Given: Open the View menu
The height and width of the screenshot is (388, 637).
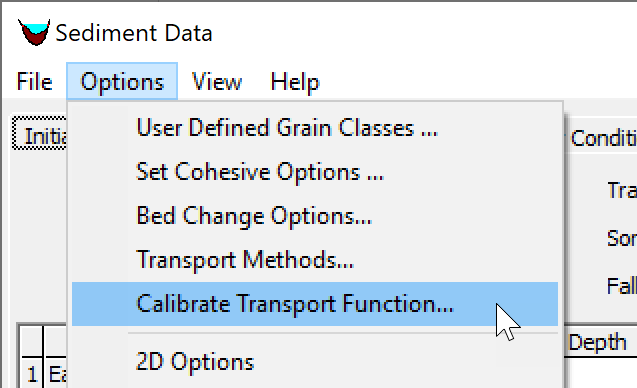Looking at the screenshot, I should coord(217,82).
